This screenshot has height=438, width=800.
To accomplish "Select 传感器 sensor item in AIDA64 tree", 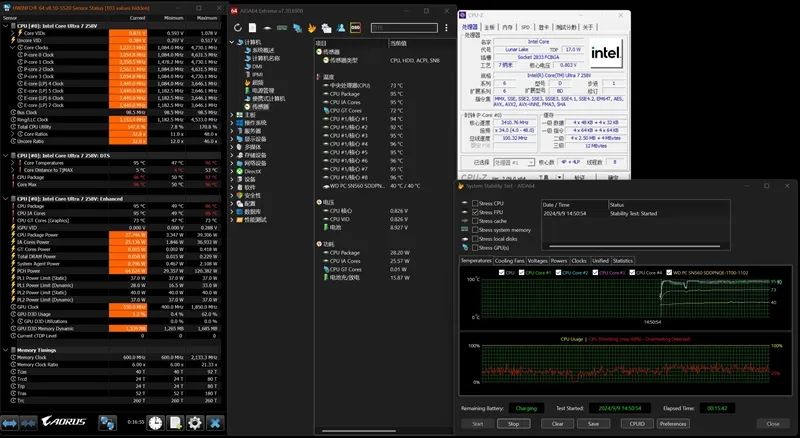I will 256,107.
